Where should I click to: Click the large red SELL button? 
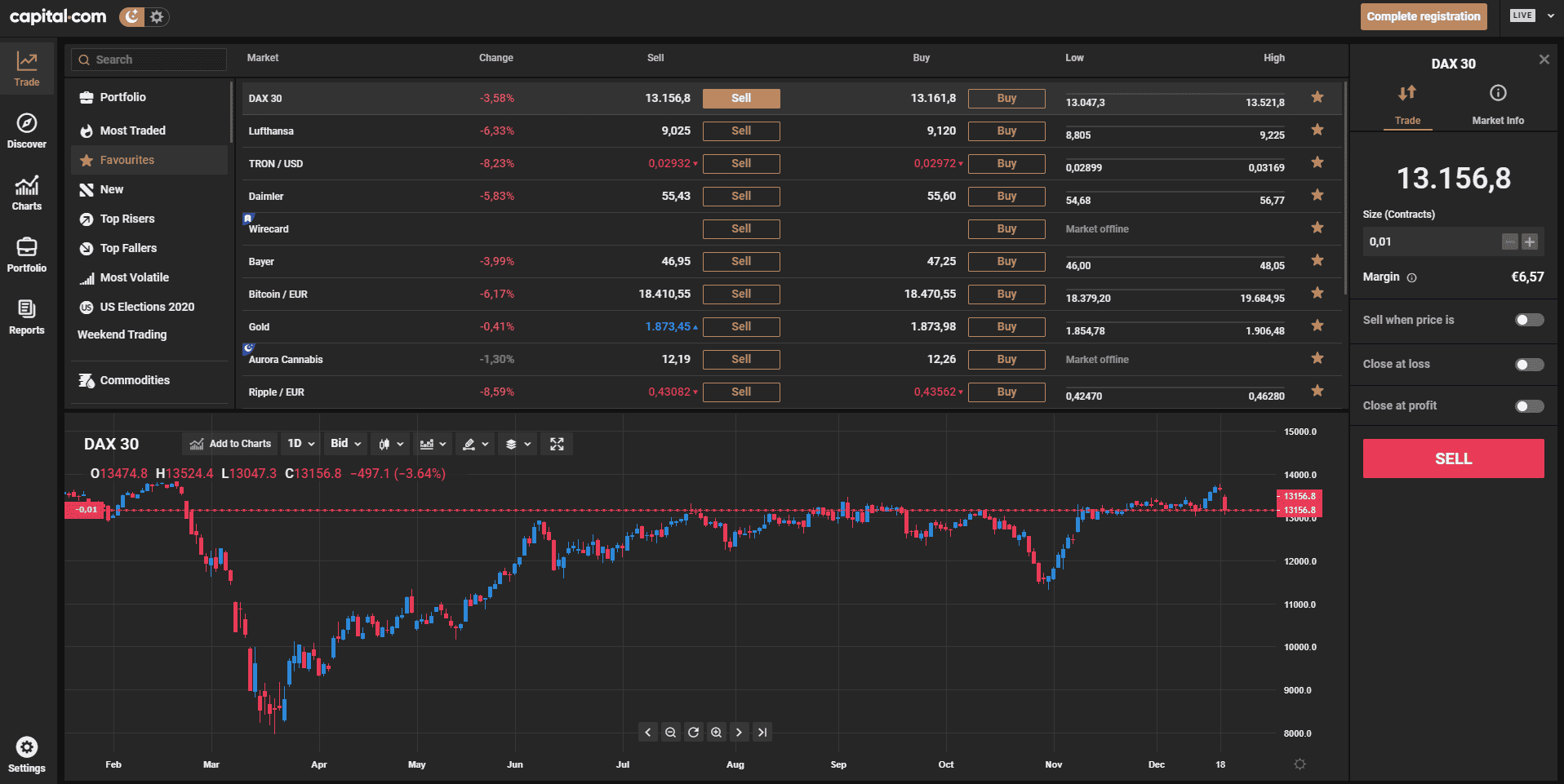pos(1453,458)
